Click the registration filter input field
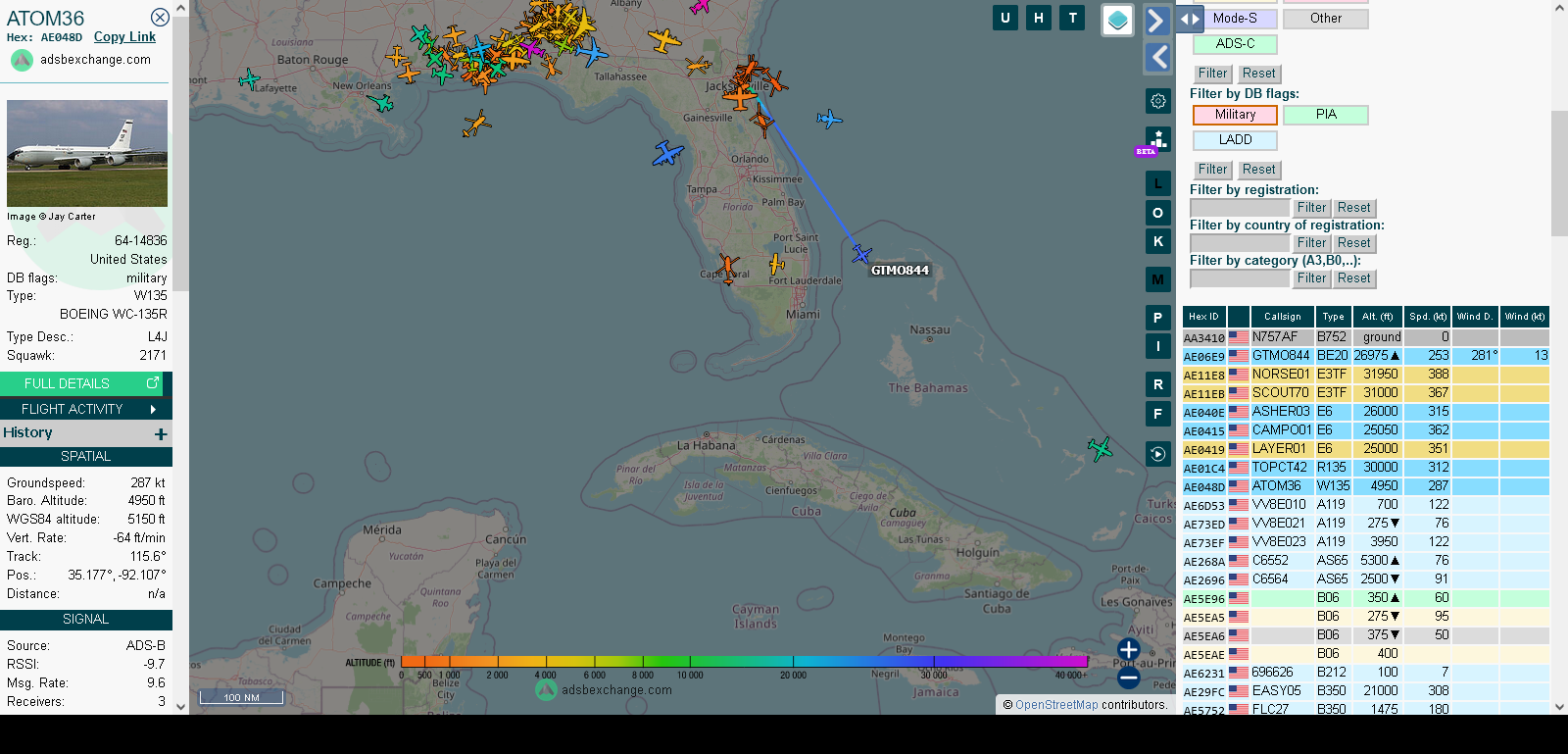 pos(1240,208)
